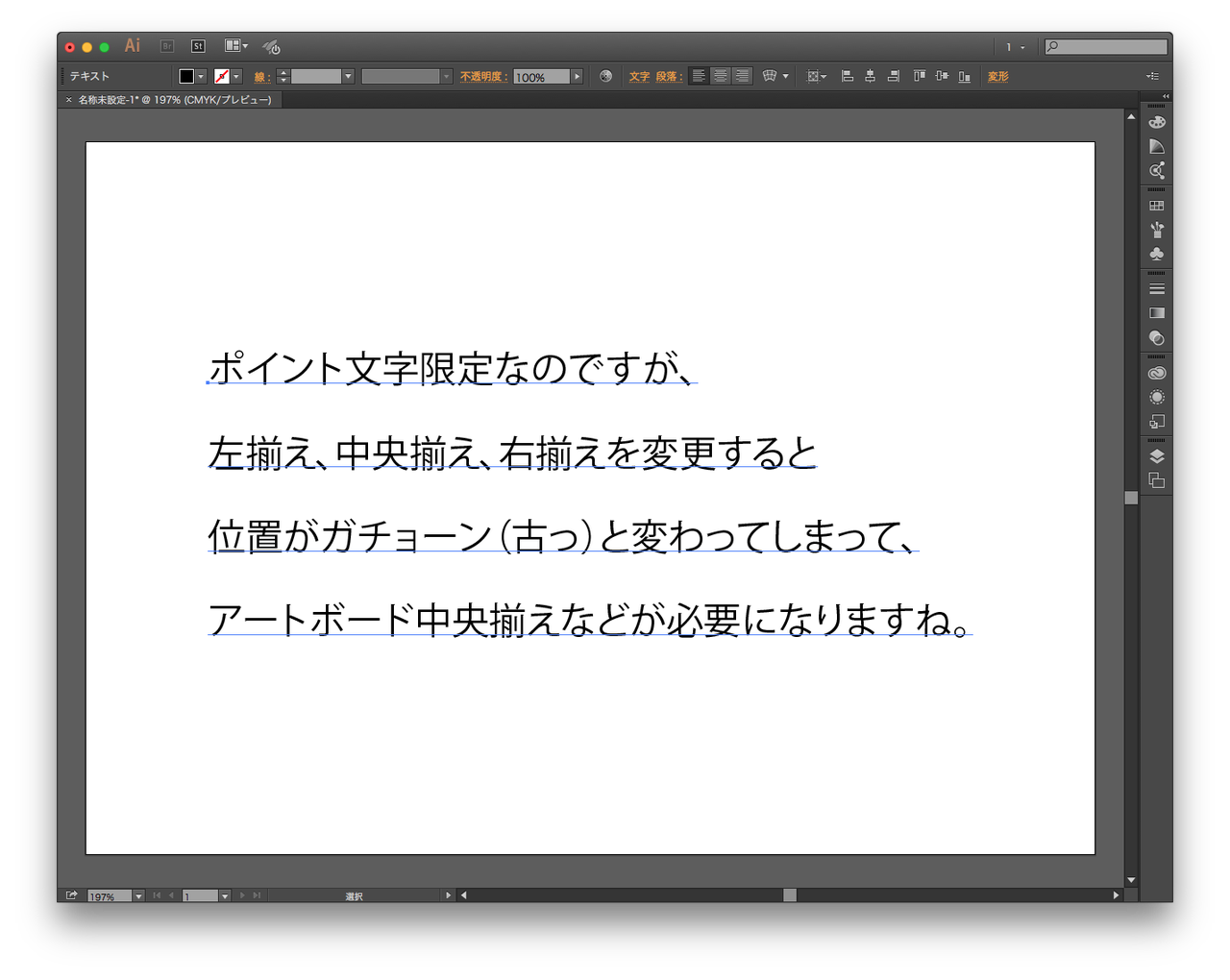
Task: Click the stroke weight input field
Action: [315, 76]
